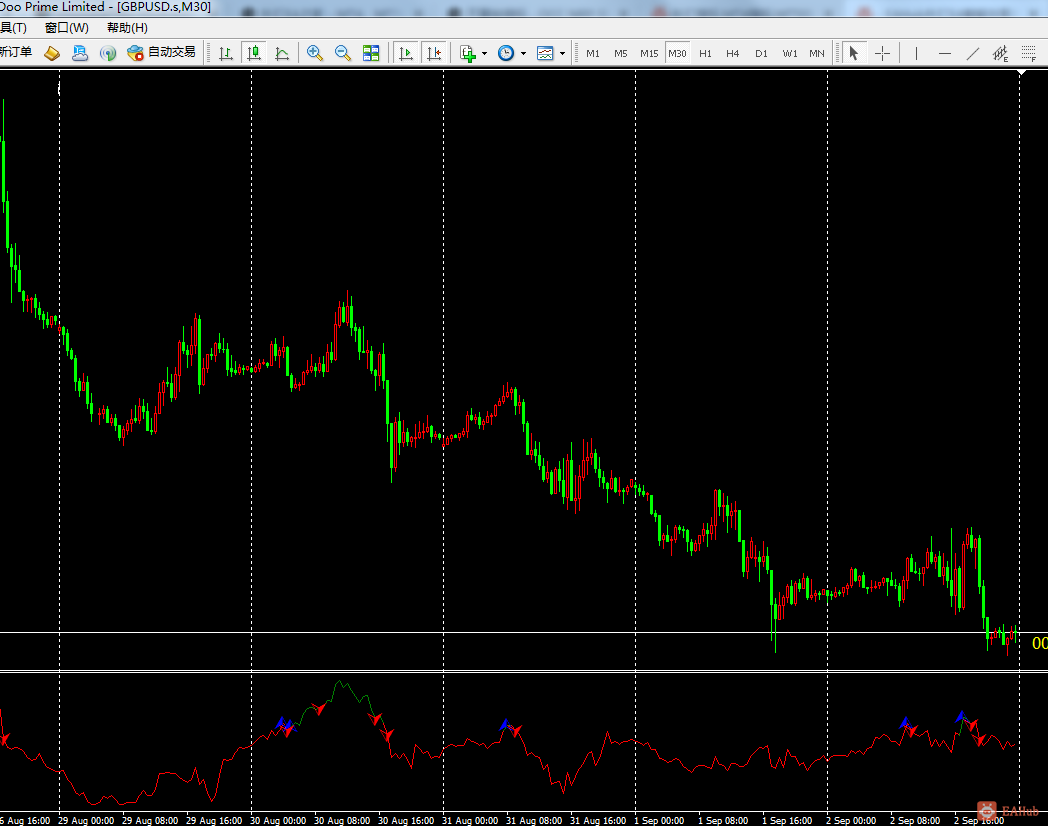Open the MetaTrader Market gold icon
This screenshot has height=826, width=1048.
coord(52,53)
